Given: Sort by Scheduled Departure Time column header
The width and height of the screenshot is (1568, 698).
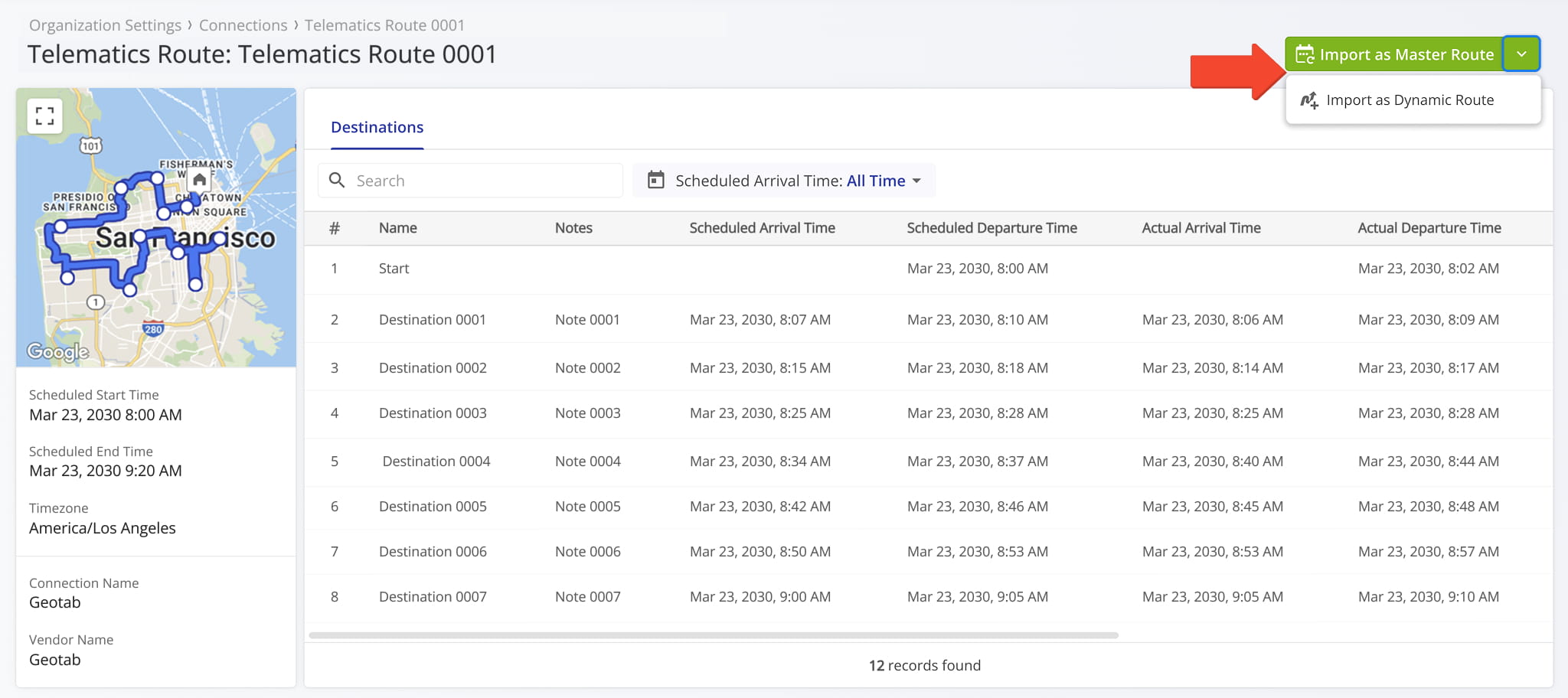Looking at the screenshot, I should coord(991,228).
